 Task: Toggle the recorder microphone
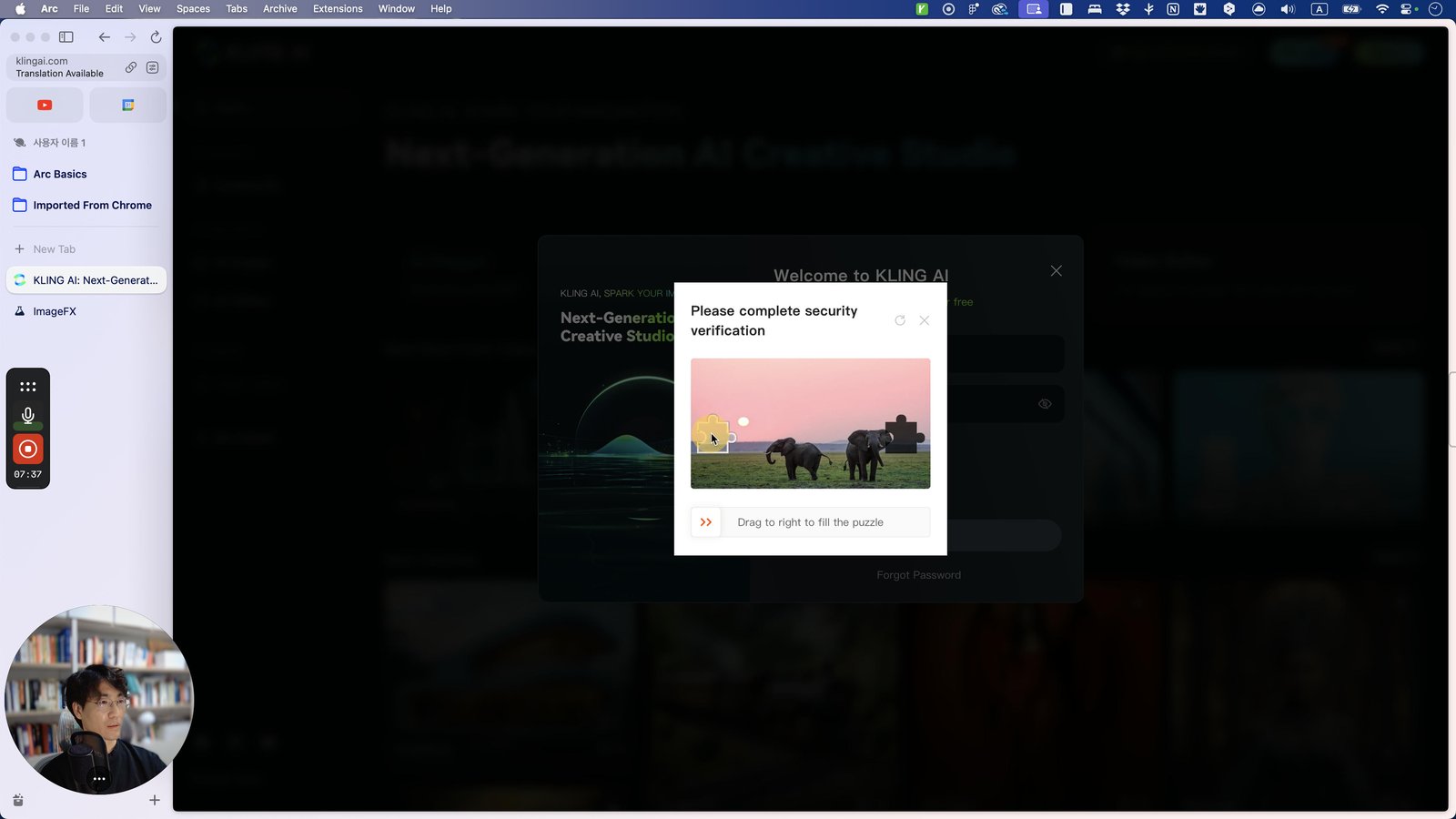click(28, 416)
